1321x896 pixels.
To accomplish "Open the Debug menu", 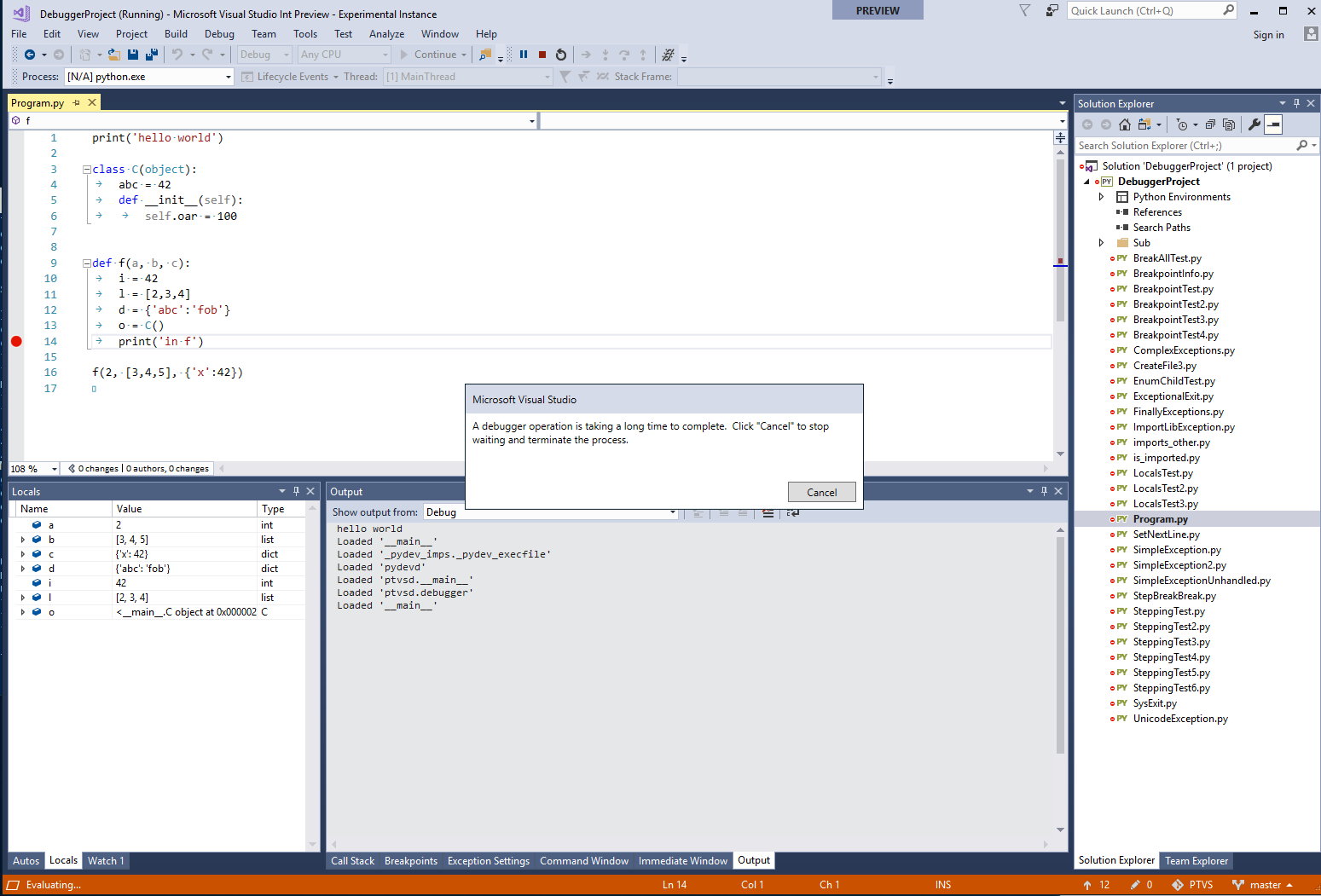I will 219,34.
